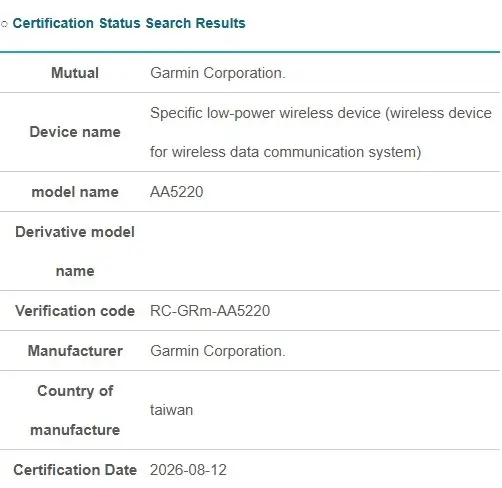Click the bullet circle before the heading
The width and height of the screenshot is (502, 488).
click(4, 24)
